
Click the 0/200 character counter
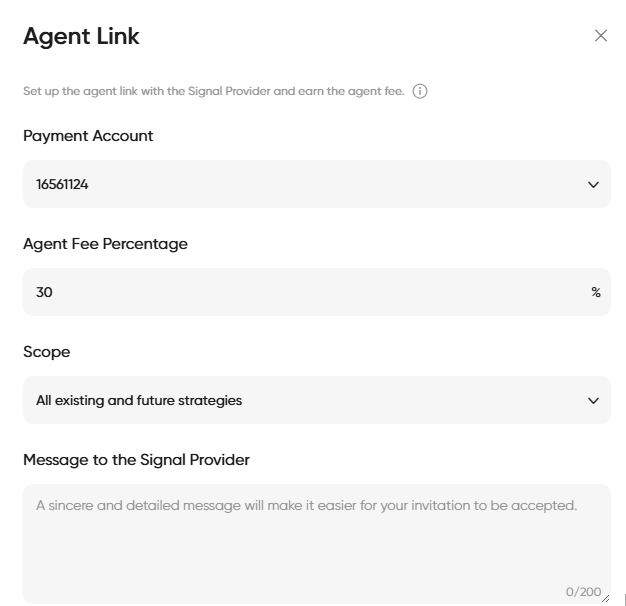click(583, 592)
